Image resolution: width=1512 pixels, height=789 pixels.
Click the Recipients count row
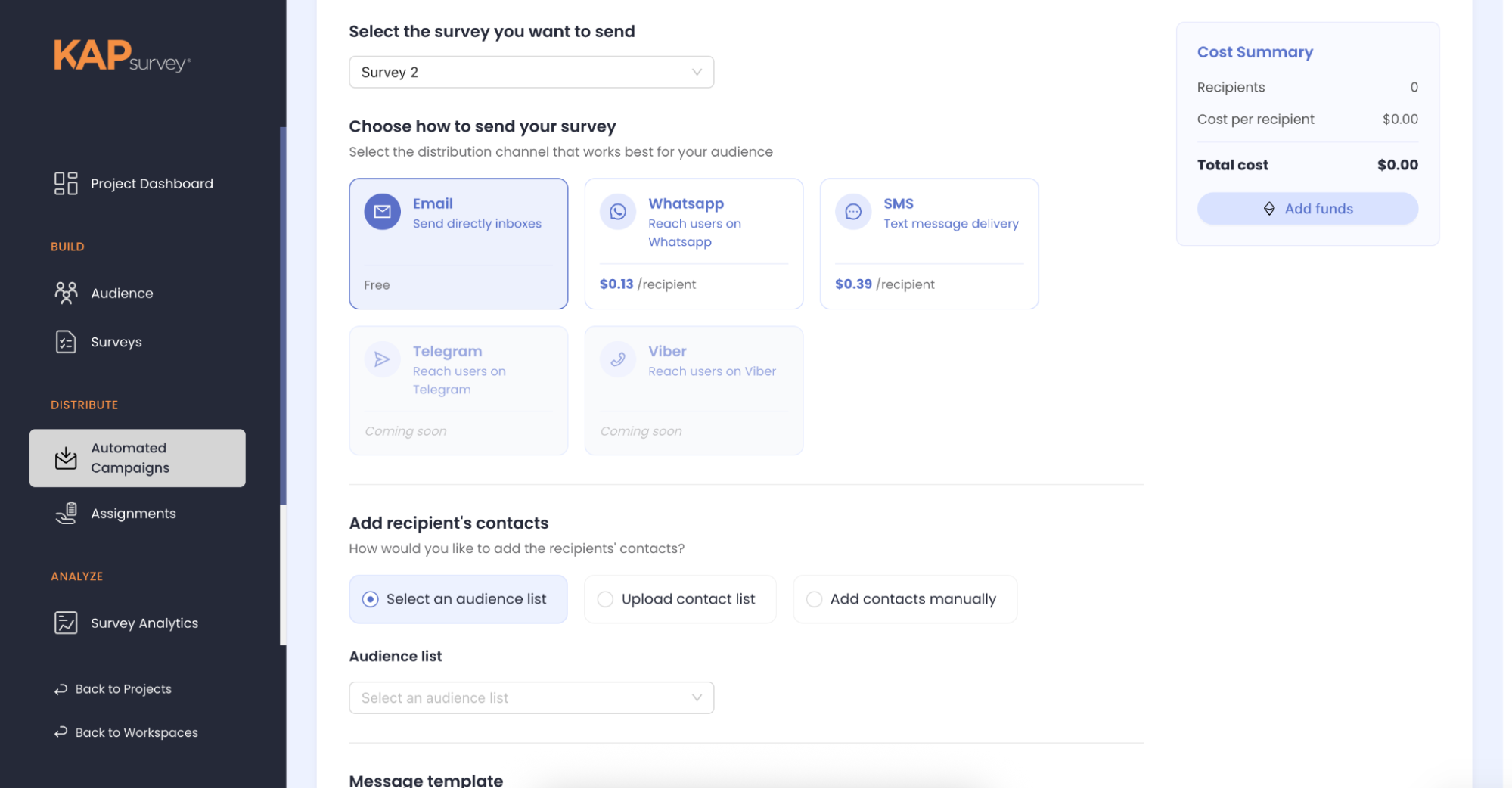(1307, 87)
